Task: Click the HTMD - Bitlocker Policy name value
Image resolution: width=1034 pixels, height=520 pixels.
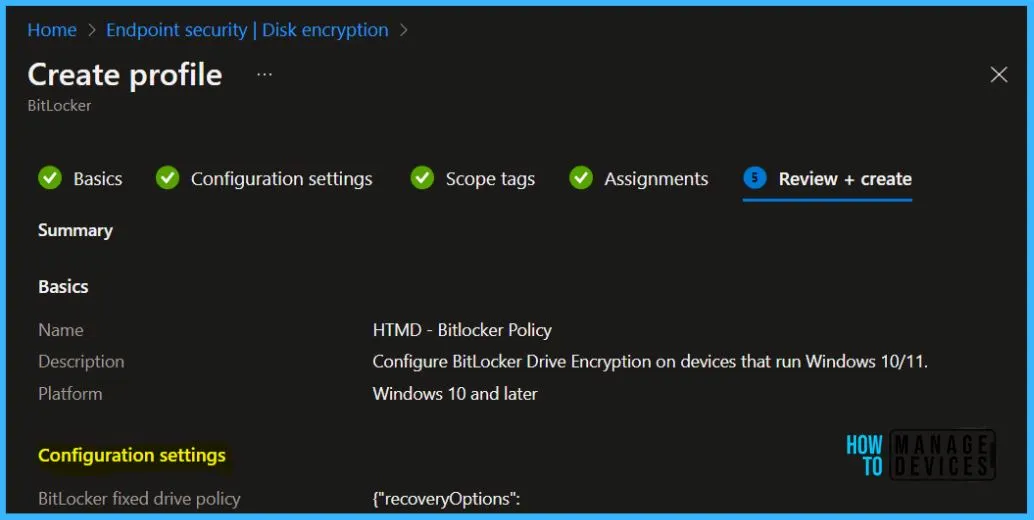Action: point(462,330)
